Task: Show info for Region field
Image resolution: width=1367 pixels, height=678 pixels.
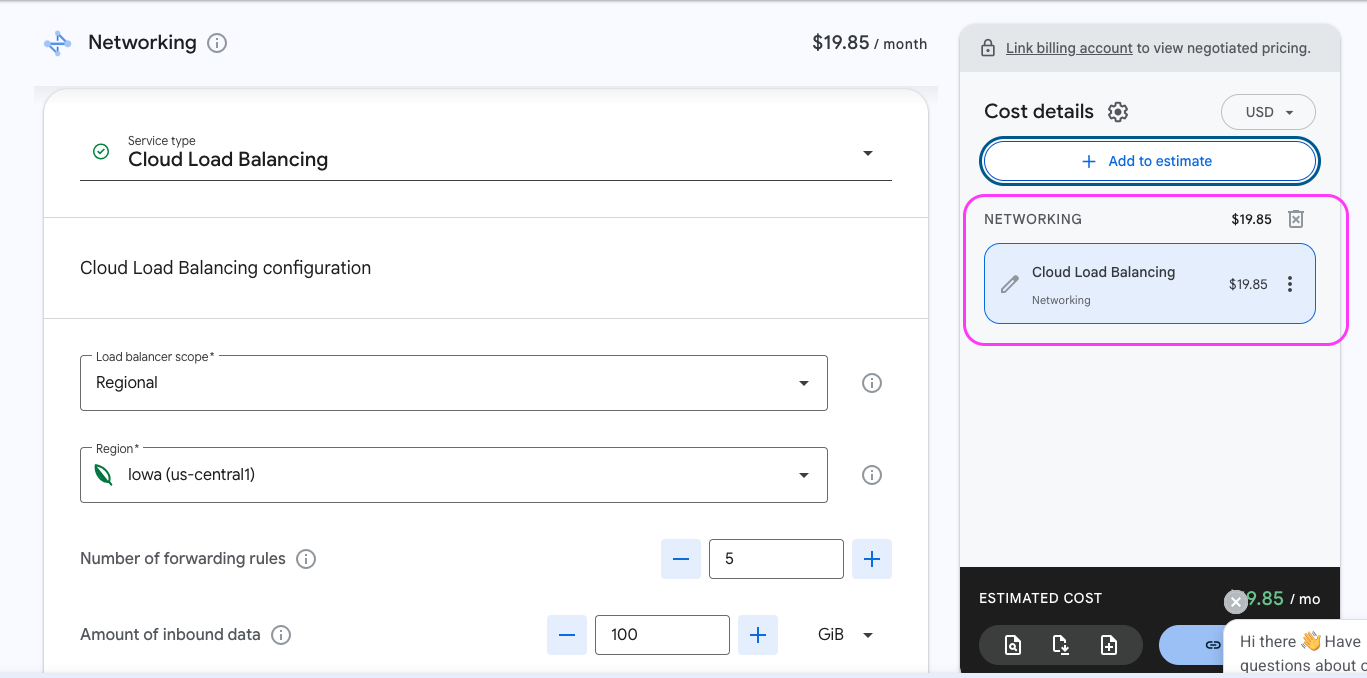Action: coord(872,475)
